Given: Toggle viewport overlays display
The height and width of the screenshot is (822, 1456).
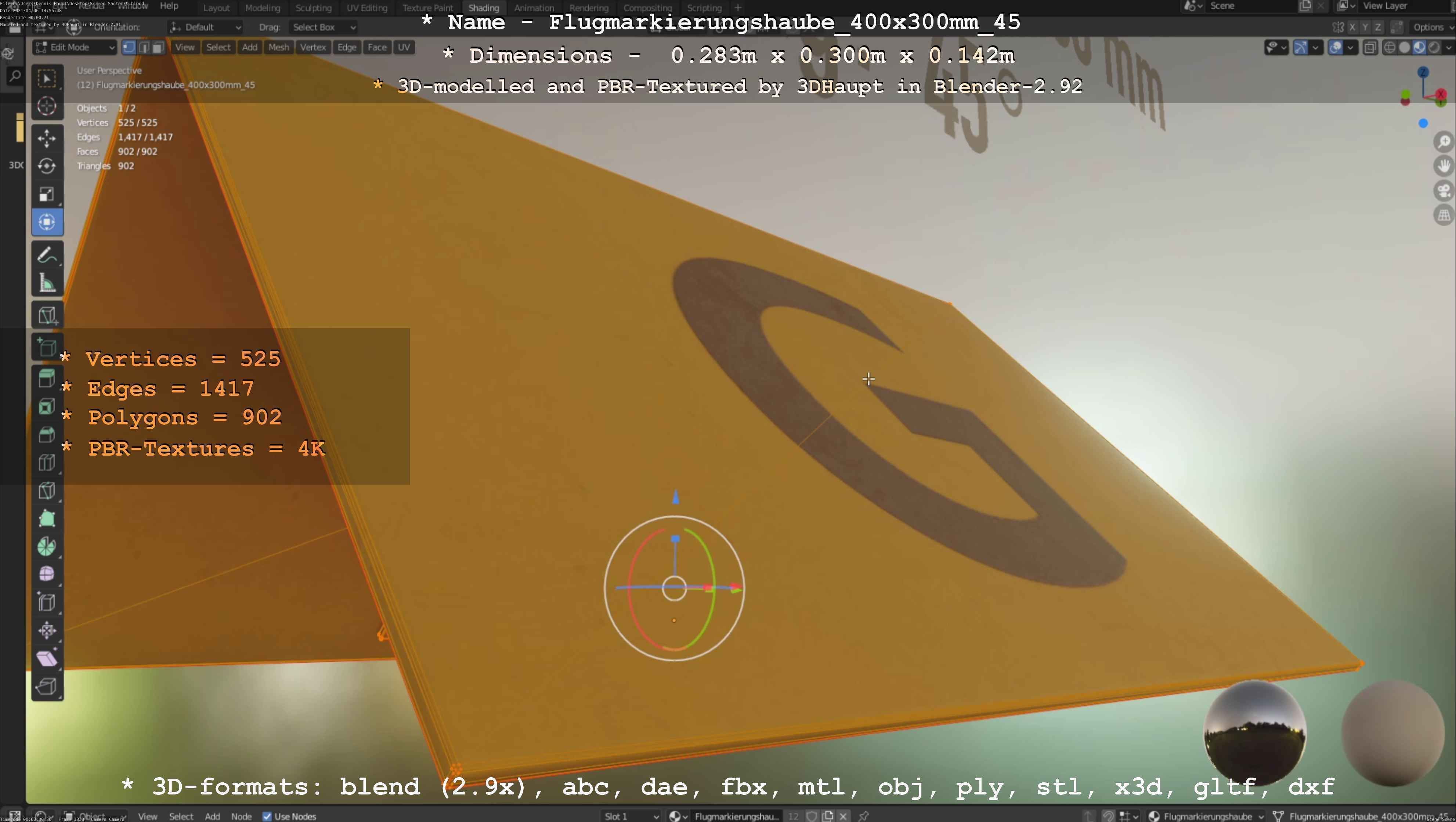Looking at the screenshot, I should (x=1336, y=47).
